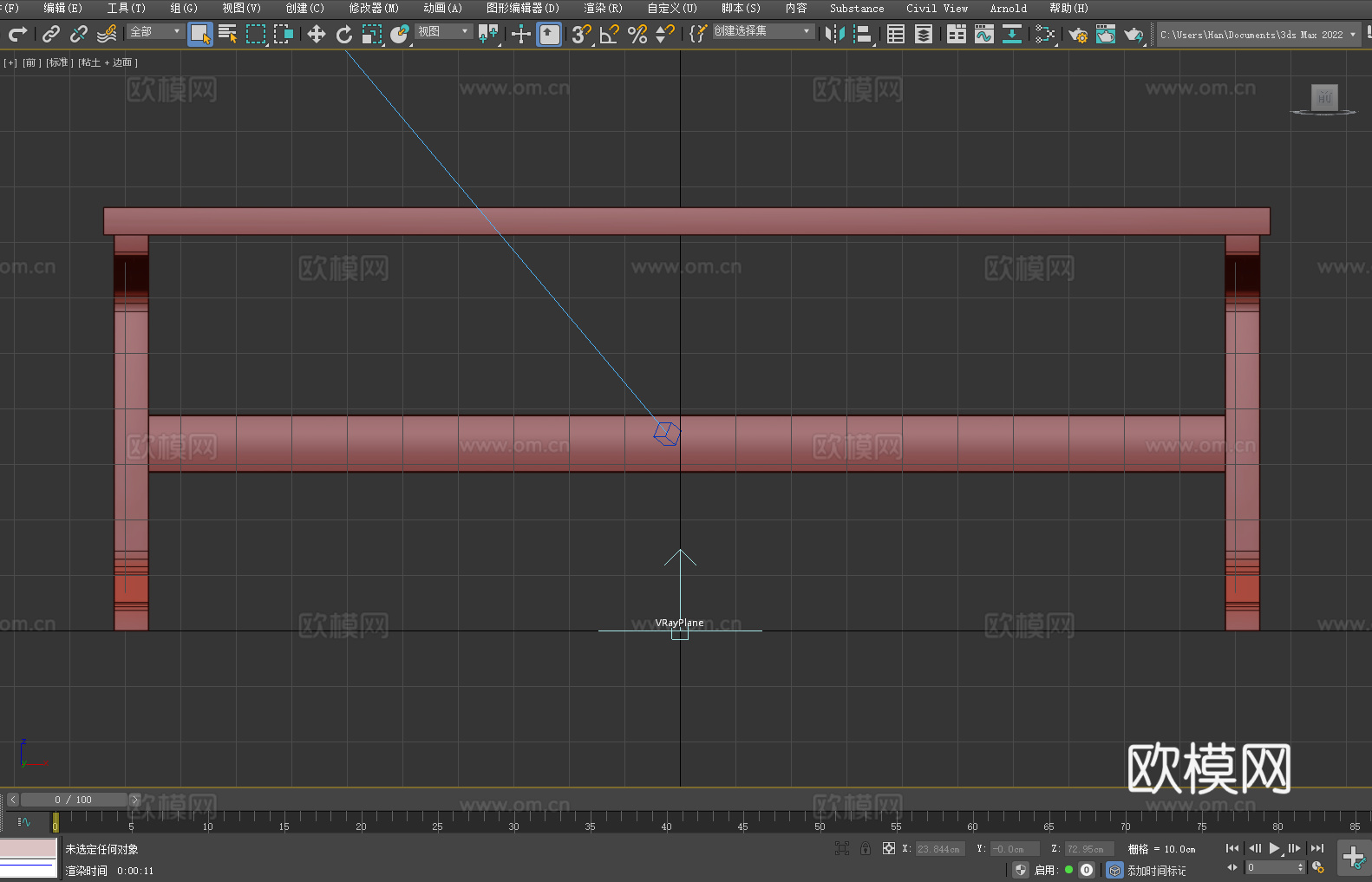Toggle the Scene Explorer icon
Viewport: 1372px width, 882px height.
coord(896,34)
